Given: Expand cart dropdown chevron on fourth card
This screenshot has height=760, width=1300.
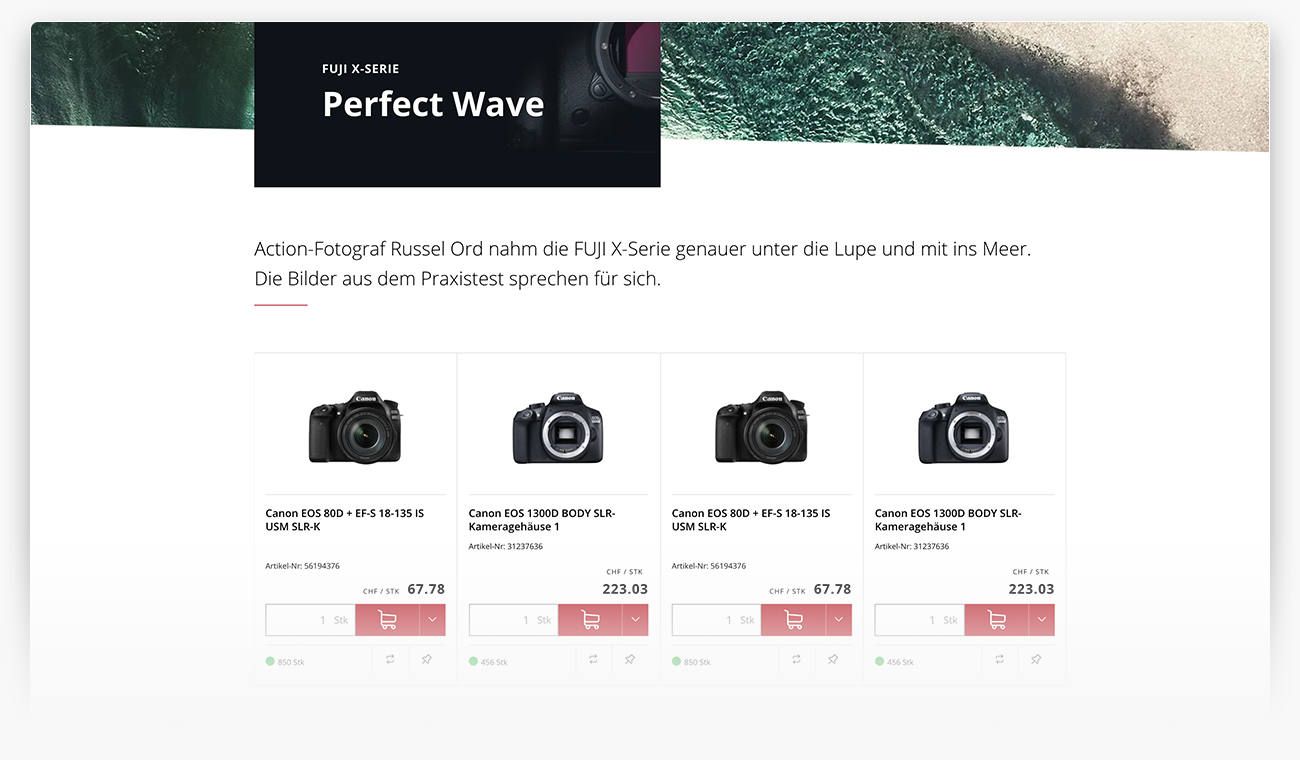Looking at the screenshot, I should [x=1041, y=620].
